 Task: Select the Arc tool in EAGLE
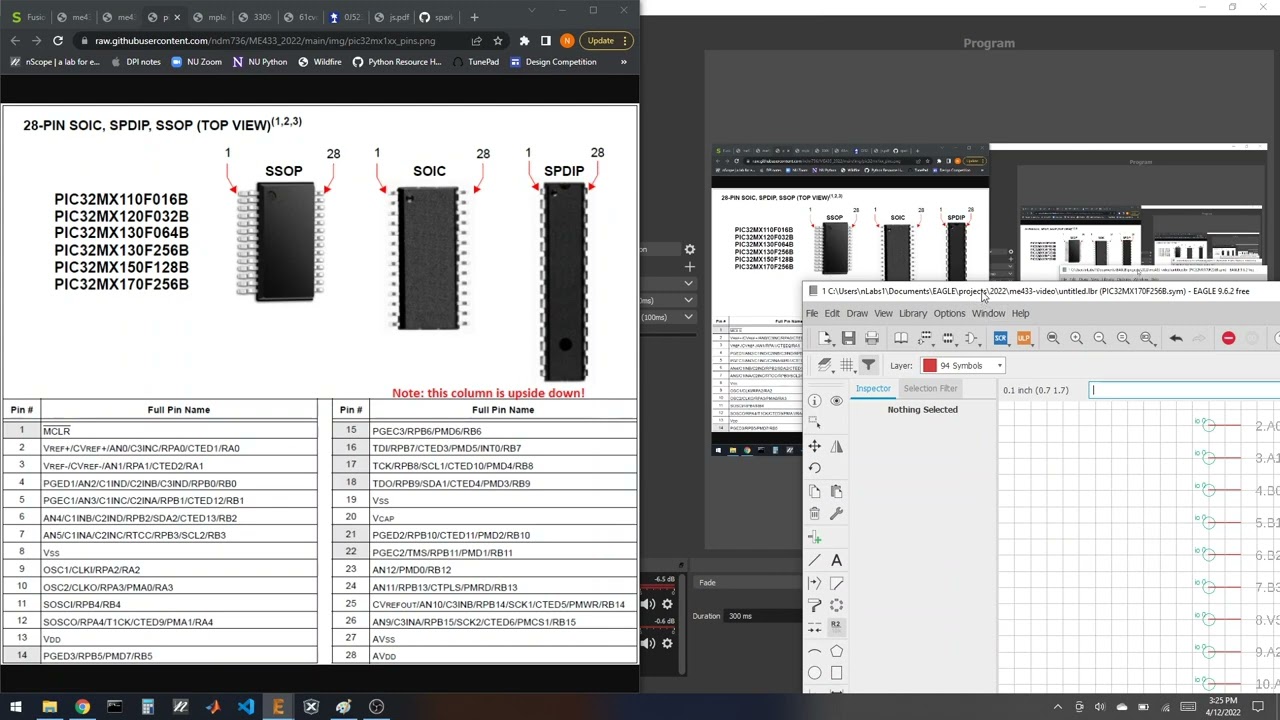click(815, 651)
